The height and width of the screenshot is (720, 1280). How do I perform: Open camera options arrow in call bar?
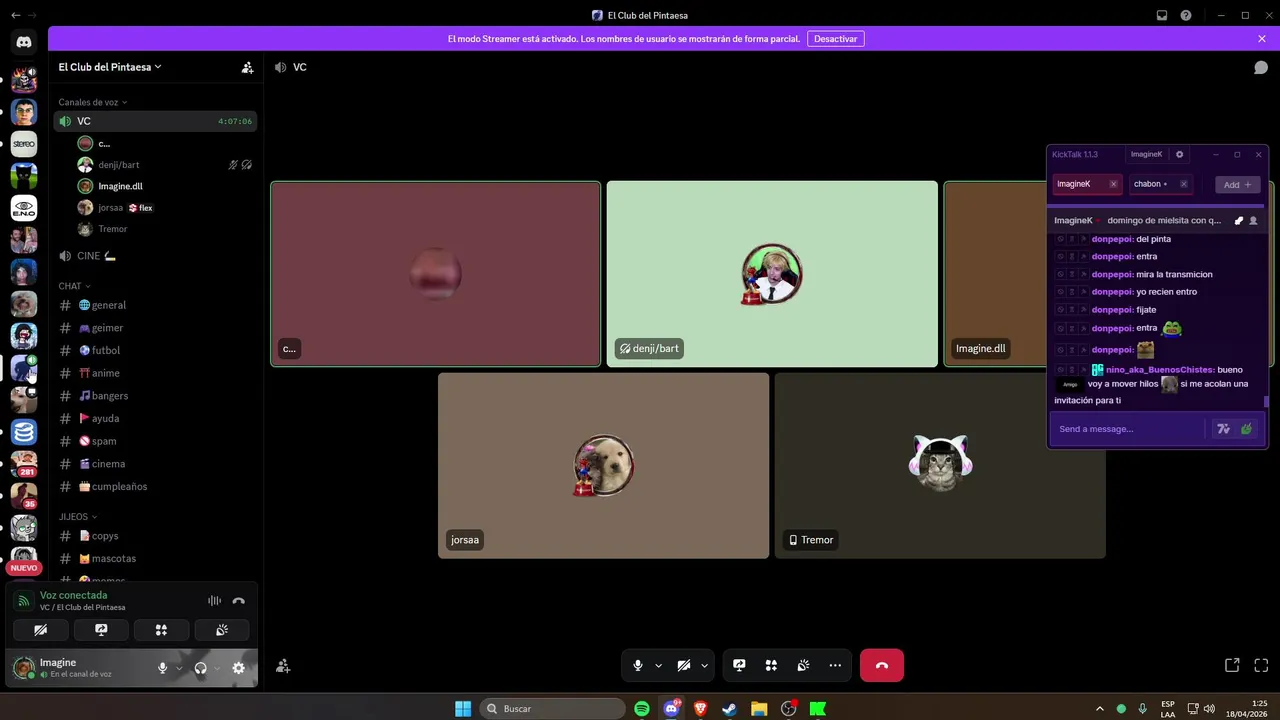tap(704, 665)
